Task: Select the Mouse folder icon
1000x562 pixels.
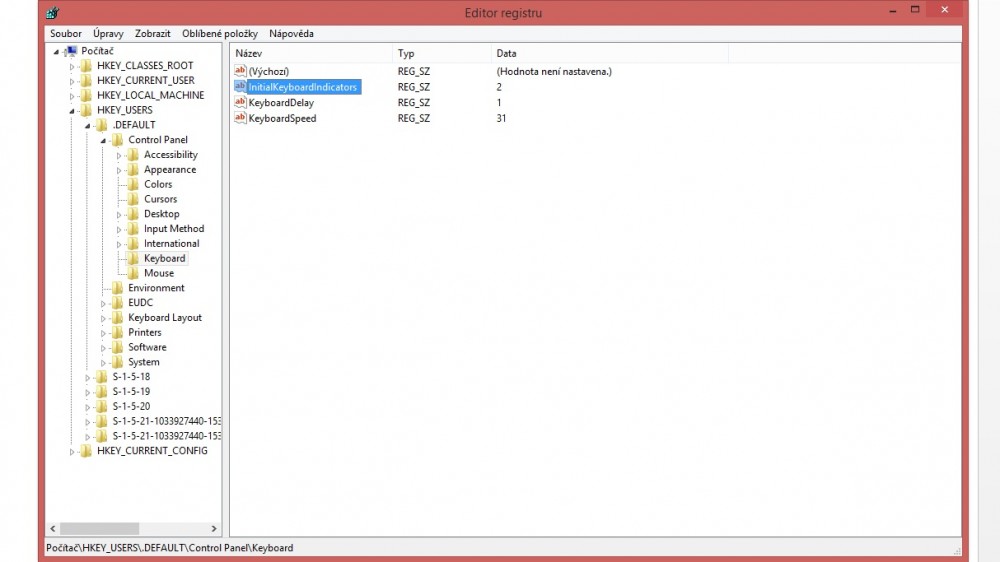Action: pos(134,273)
